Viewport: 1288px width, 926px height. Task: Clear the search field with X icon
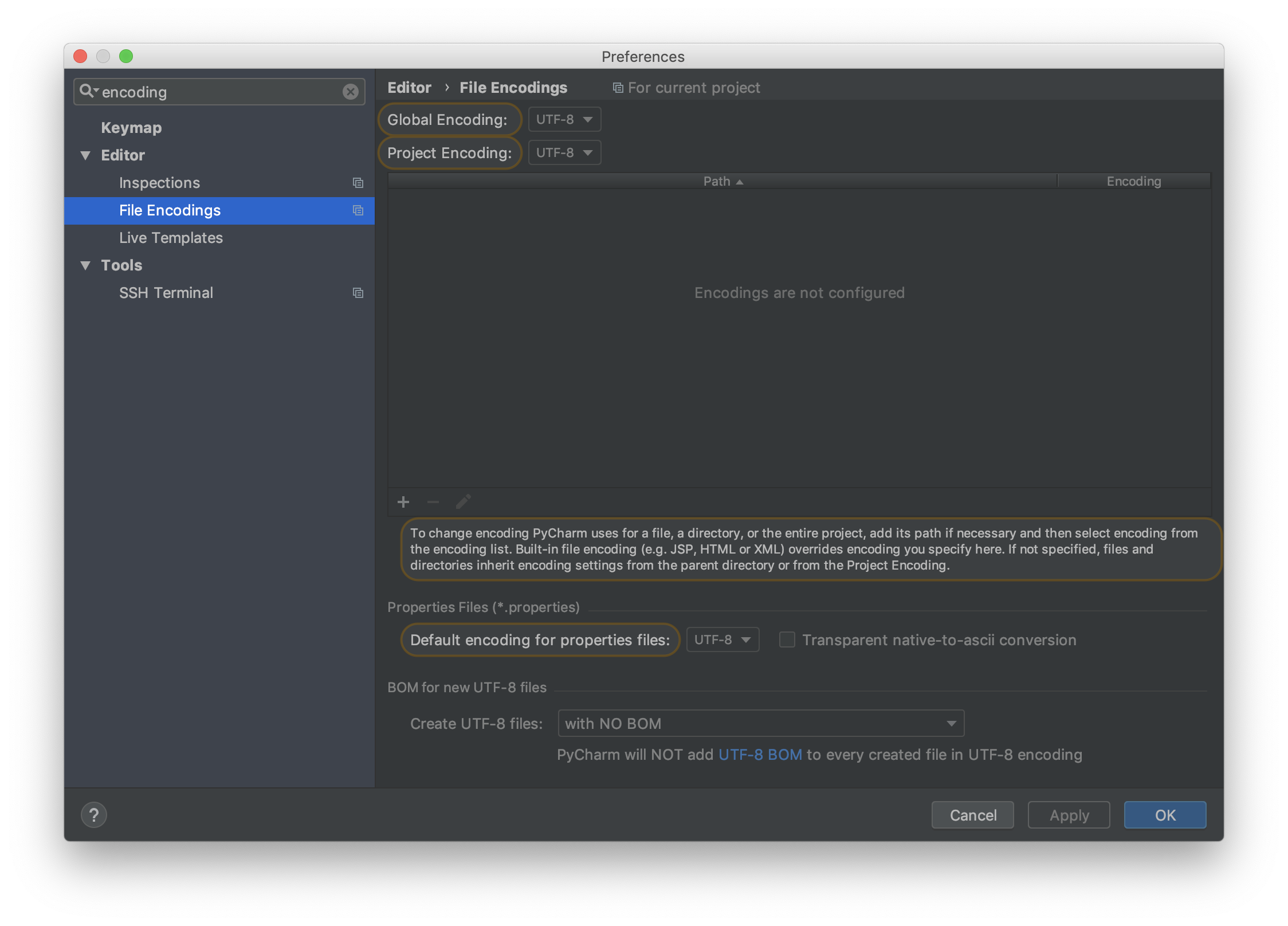tap(350, 92)
